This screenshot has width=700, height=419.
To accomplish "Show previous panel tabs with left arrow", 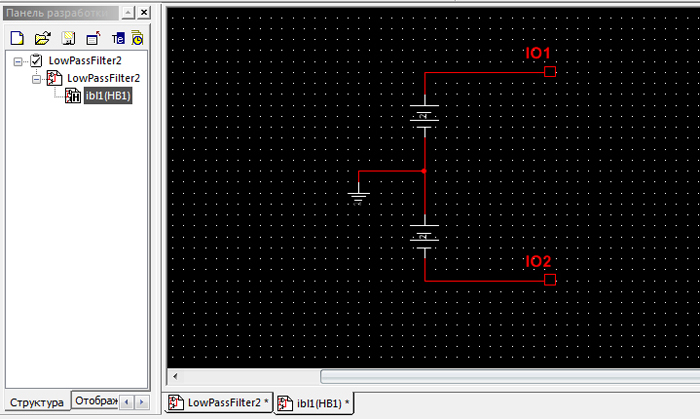I will (x=127, y=402).
